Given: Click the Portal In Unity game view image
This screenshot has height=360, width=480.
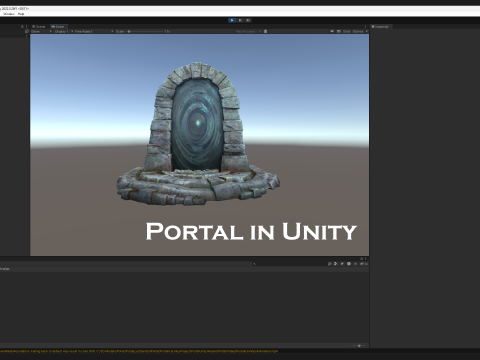Looking at the screenshot, I should pyautogui.click(x=199, y=145).
